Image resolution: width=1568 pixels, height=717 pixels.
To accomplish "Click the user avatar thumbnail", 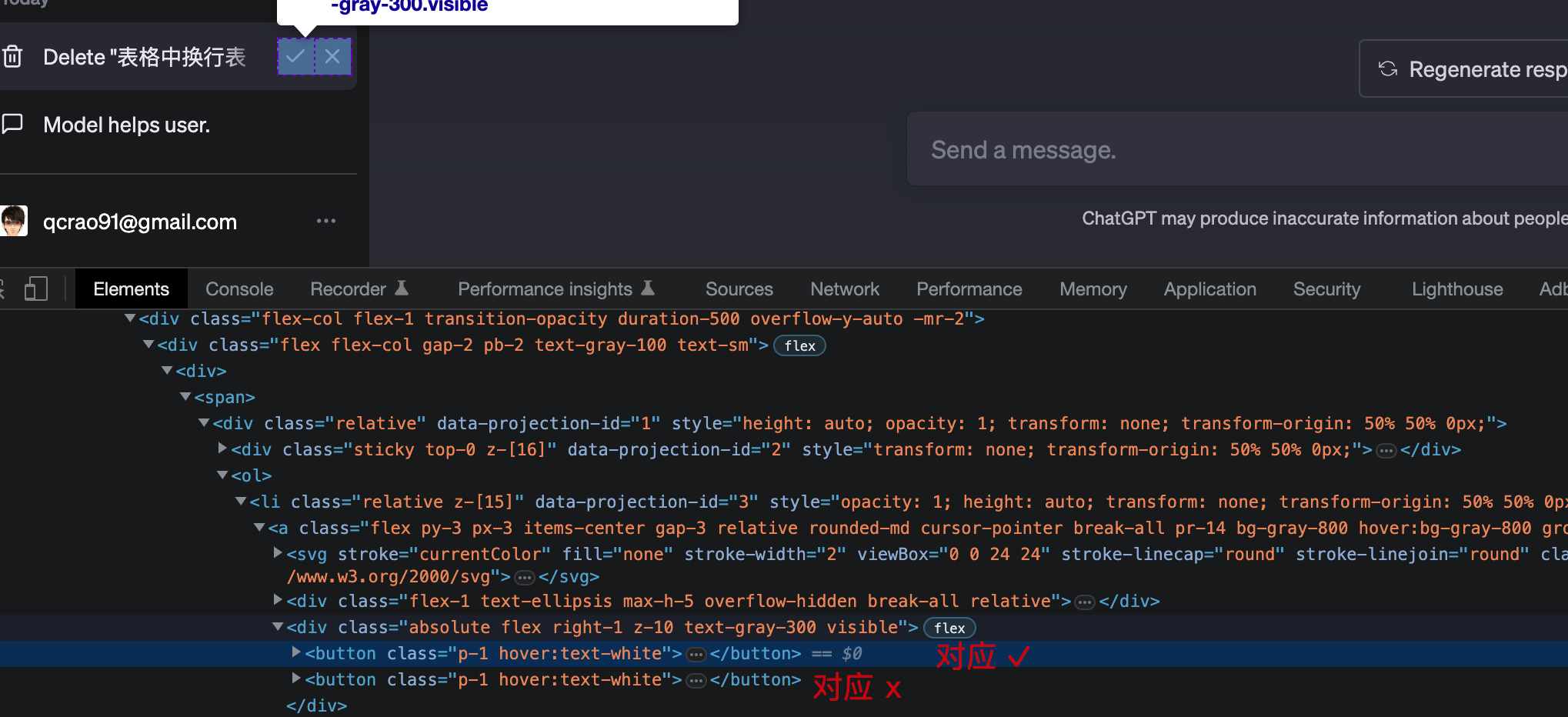I will click(14, 221).
